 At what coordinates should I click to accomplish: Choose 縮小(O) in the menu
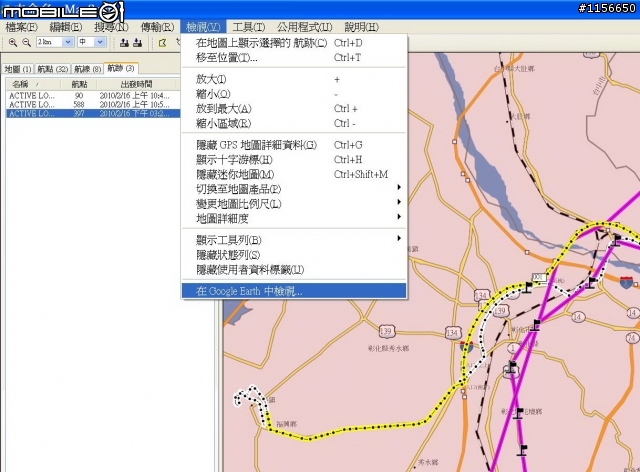coord(294,94)
